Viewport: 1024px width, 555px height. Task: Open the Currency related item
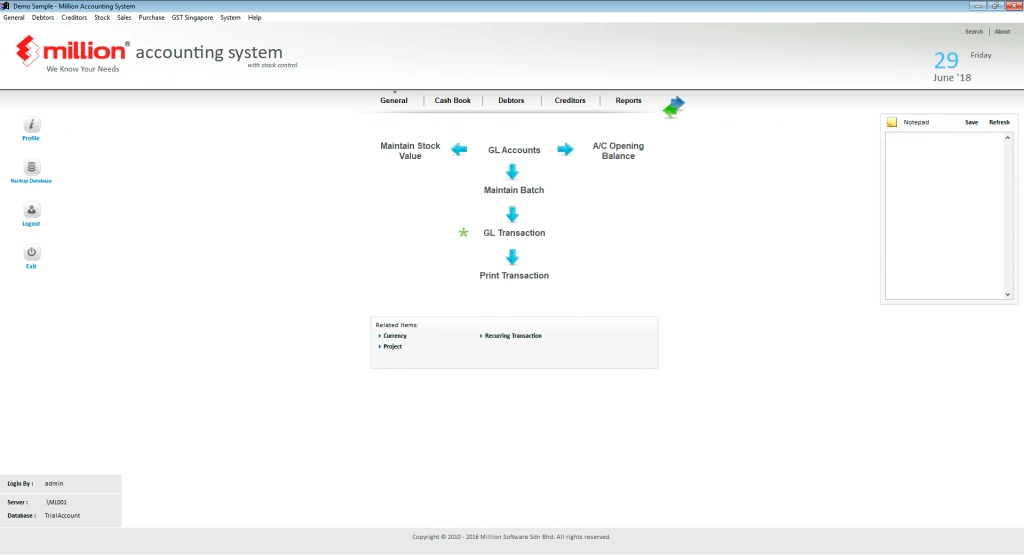(x=395, y=336)
